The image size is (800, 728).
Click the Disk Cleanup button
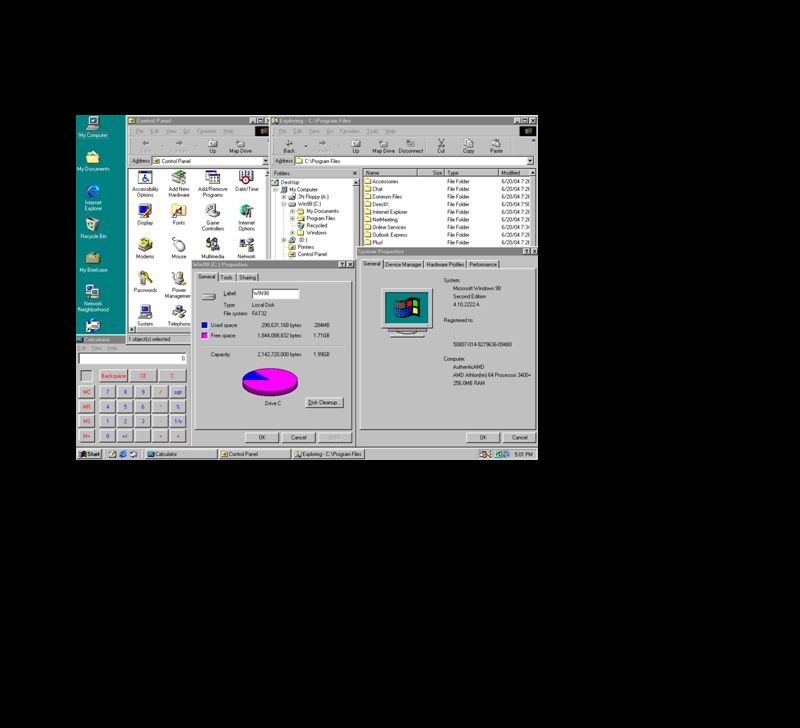tap(324, 403)
